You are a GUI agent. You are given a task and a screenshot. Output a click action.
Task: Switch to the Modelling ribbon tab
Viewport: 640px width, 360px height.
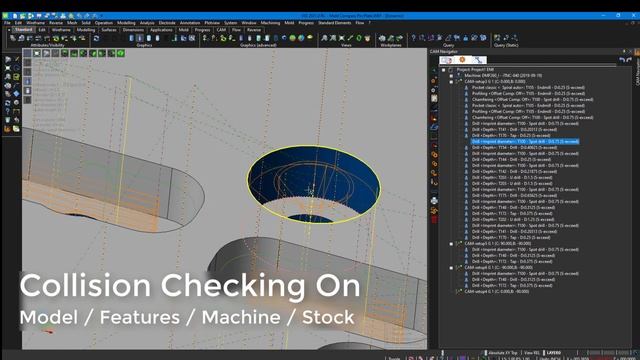86,30
